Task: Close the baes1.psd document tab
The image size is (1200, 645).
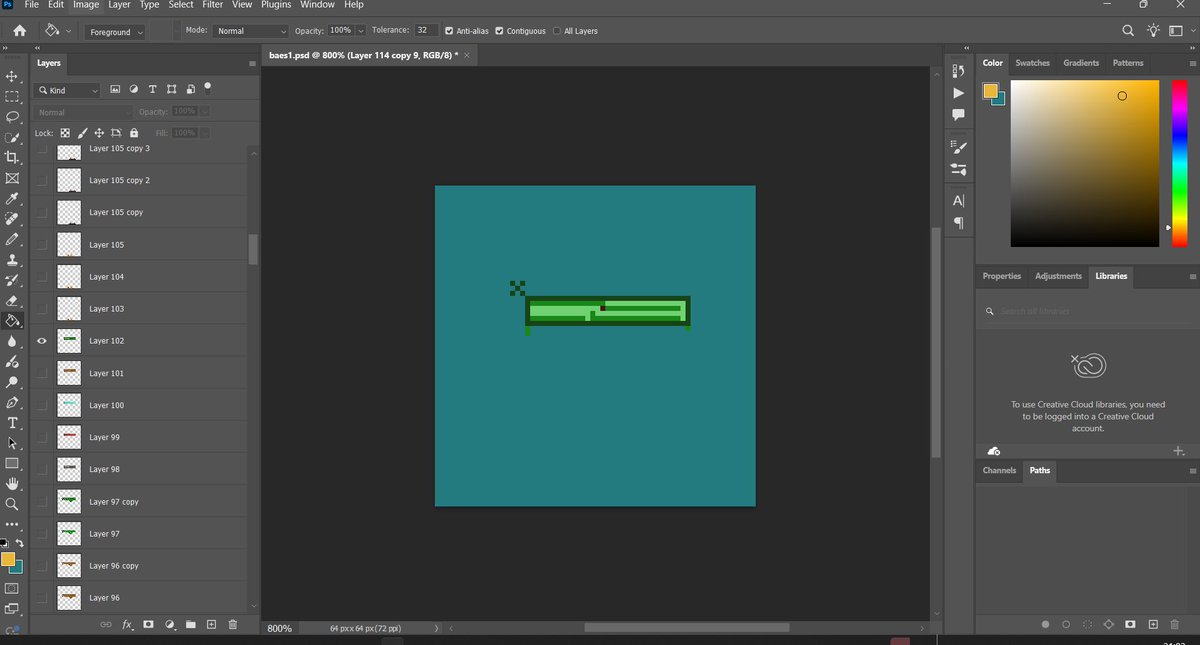Action: coord(466,55)
